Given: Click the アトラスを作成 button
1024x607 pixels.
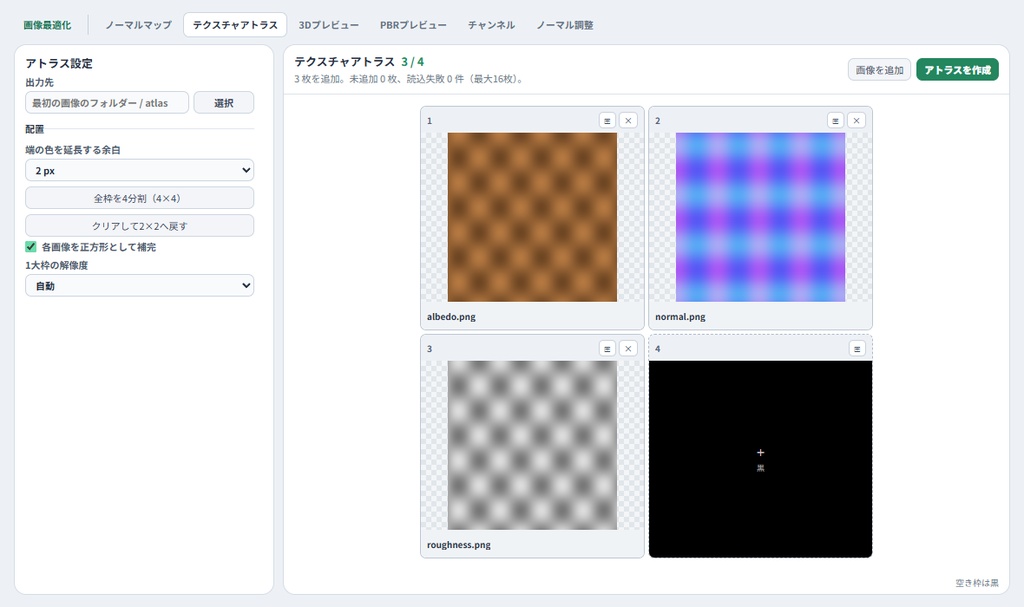Looking at the screenshot, I should [x=957, y=69].
